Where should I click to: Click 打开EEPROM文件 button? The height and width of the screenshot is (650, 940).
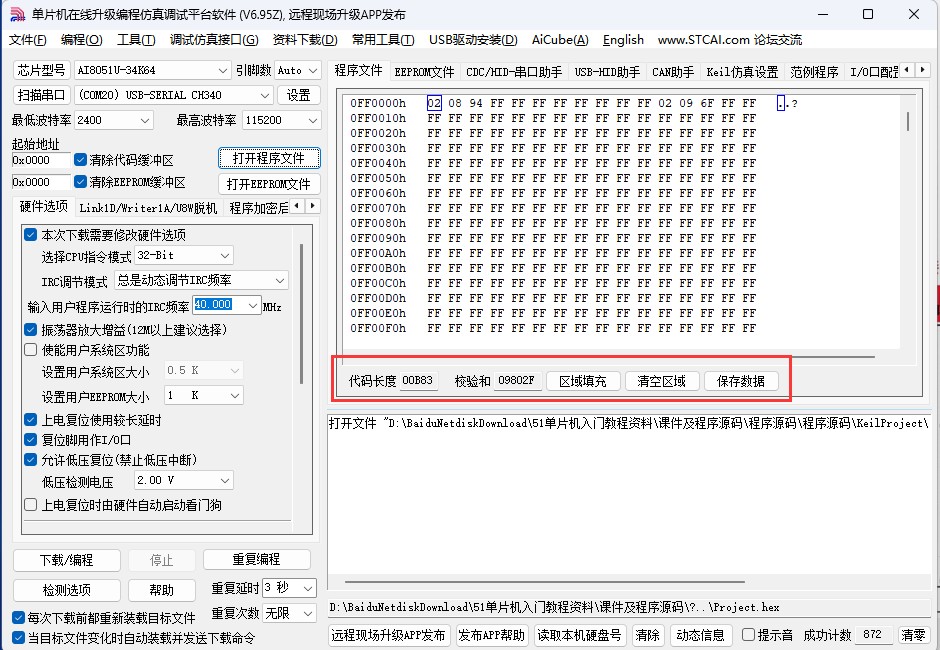(x=269, y=184)
